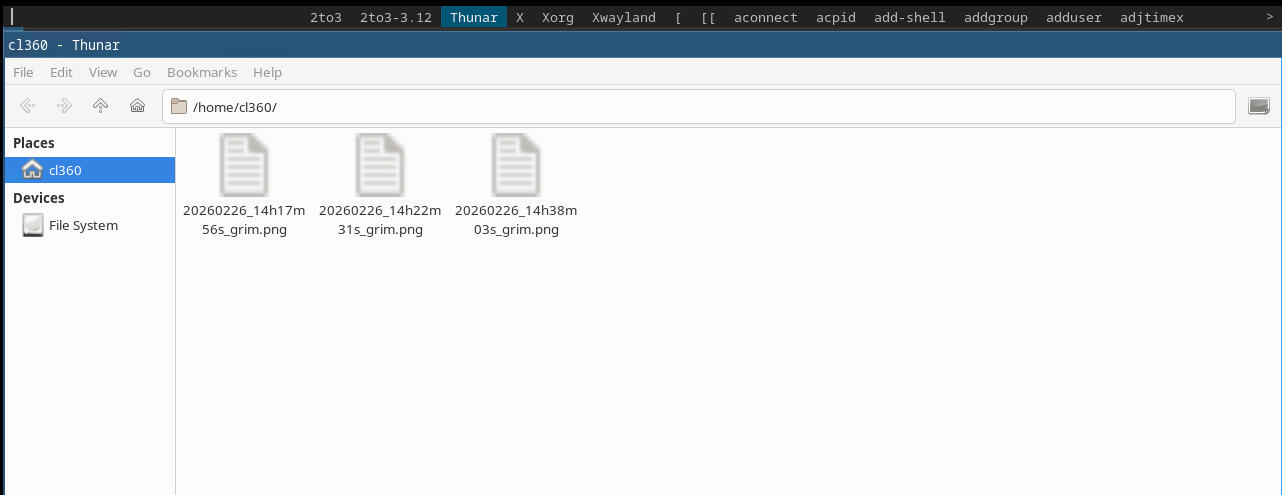Open the Help menu
This screenshot has height=495, width=1282.
(267, 73)
